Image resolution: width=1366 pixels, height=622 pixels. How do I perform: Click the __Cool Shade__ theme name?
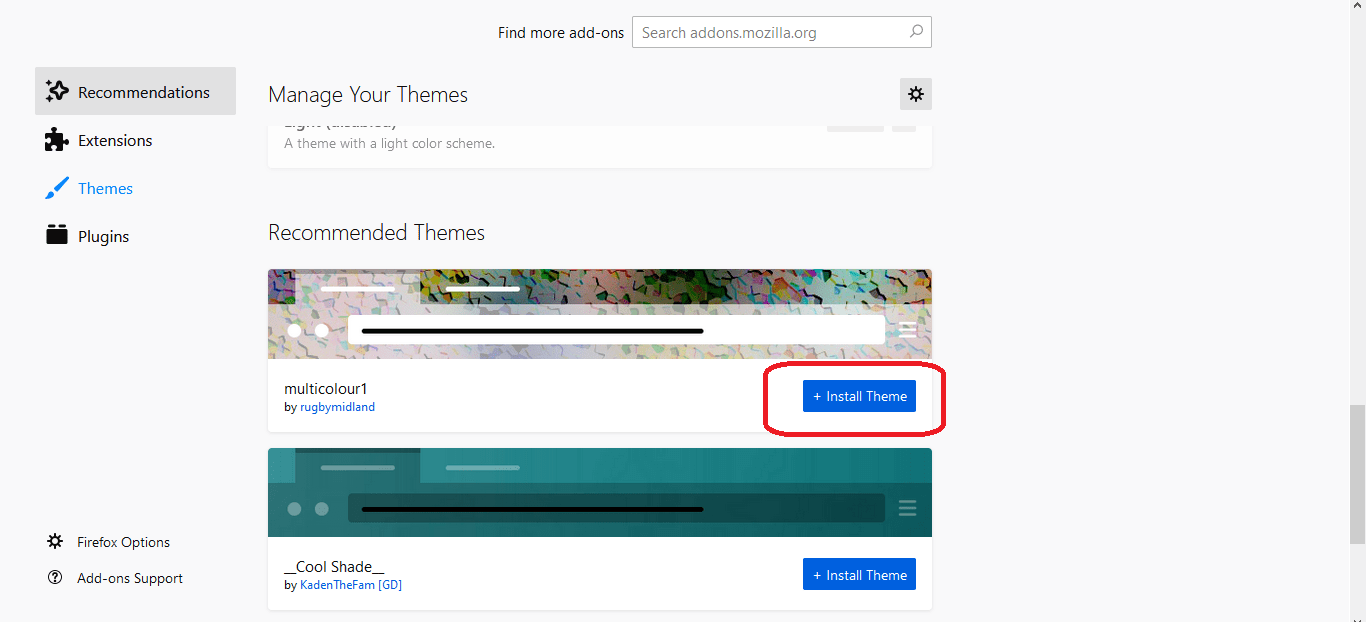click(334, 566)
